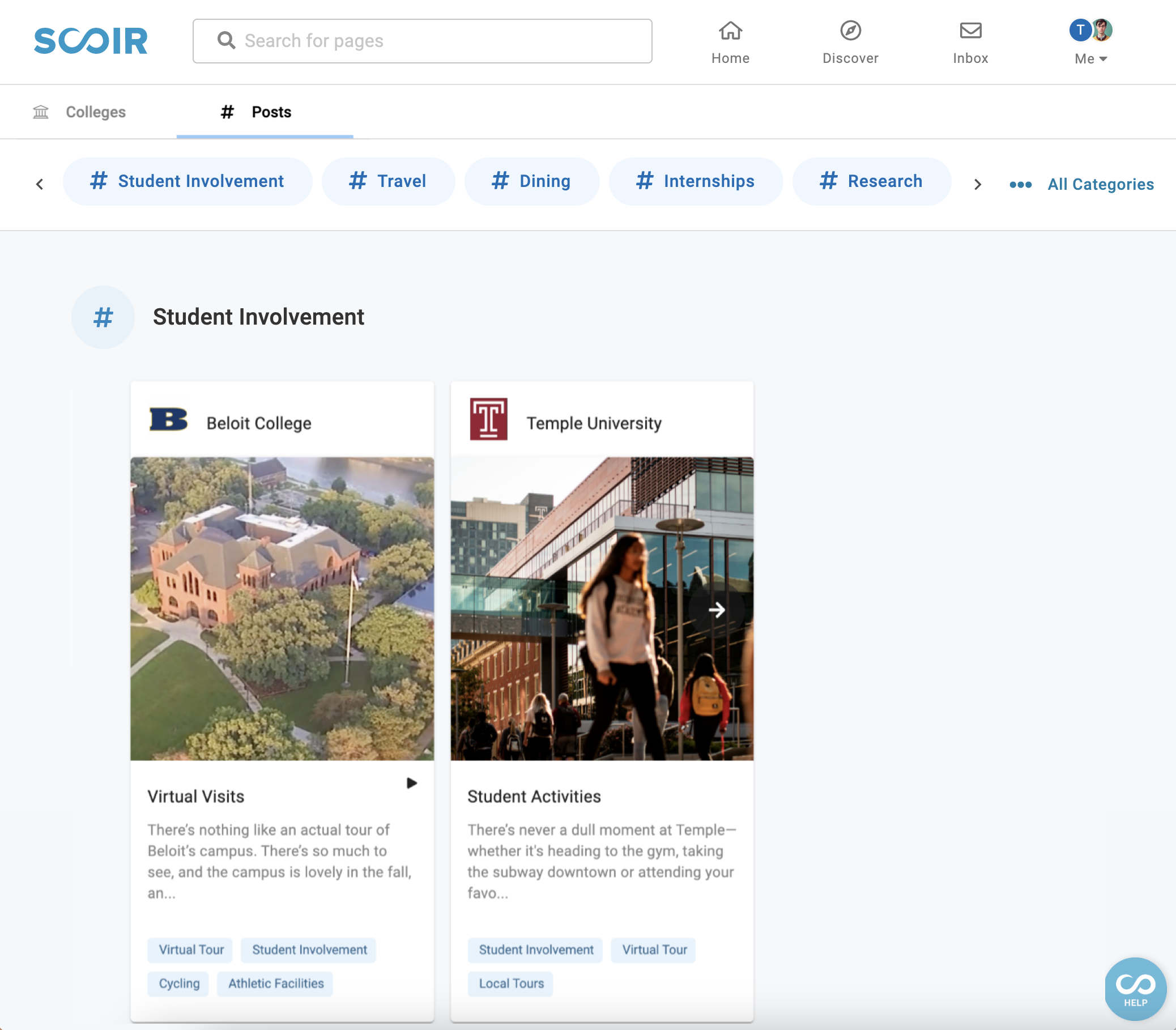Open the Student Activities post title
The image size is (1176, 1030).
(x=534, y=797)
